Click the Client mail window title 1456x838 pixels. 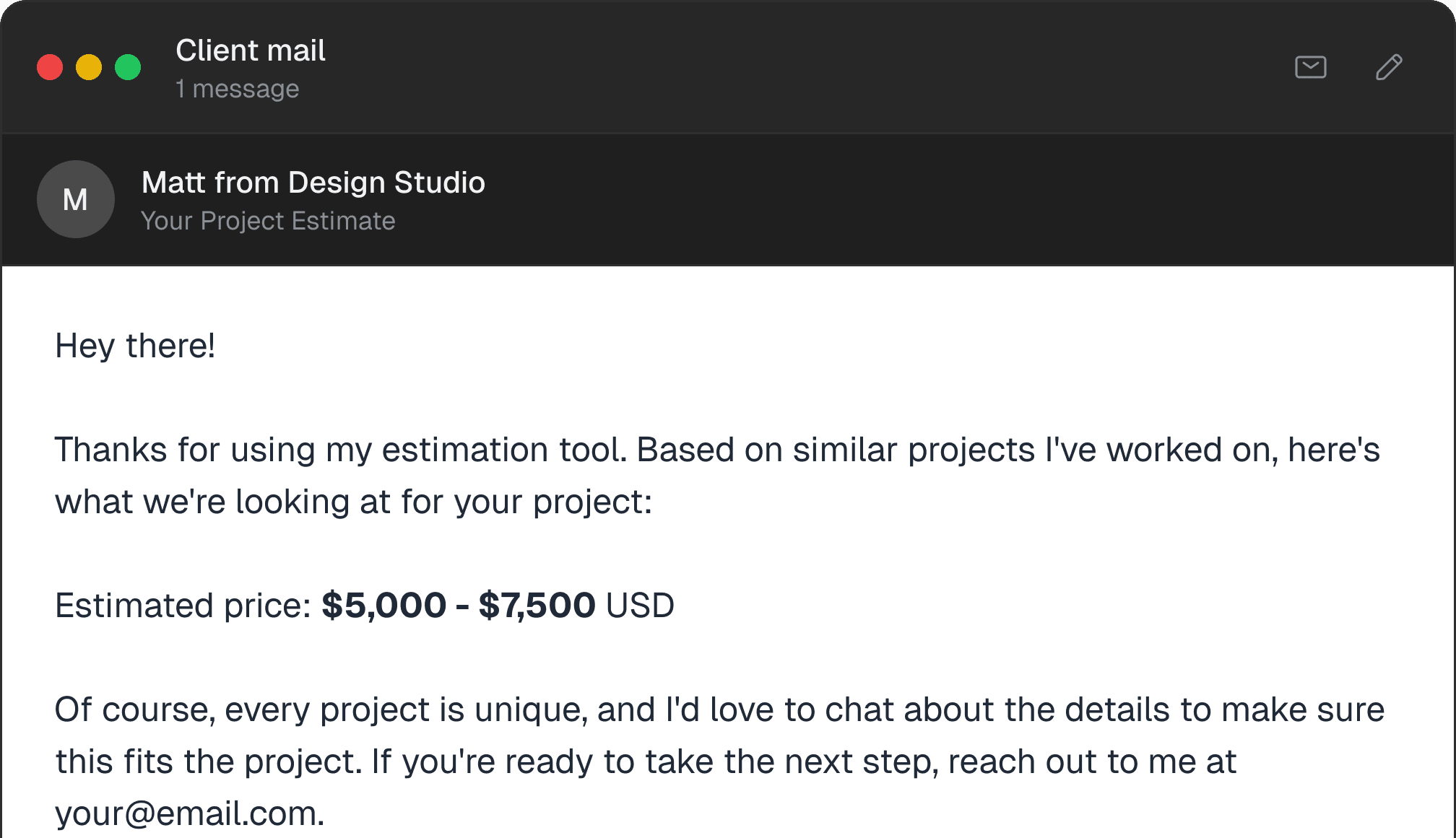point(251,51)
